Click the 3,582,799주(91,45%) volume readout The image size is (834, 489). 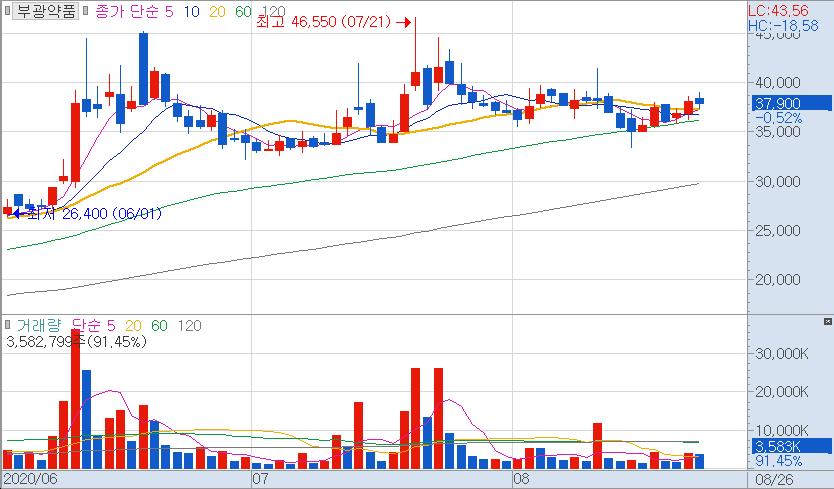[x=76, y=342]
